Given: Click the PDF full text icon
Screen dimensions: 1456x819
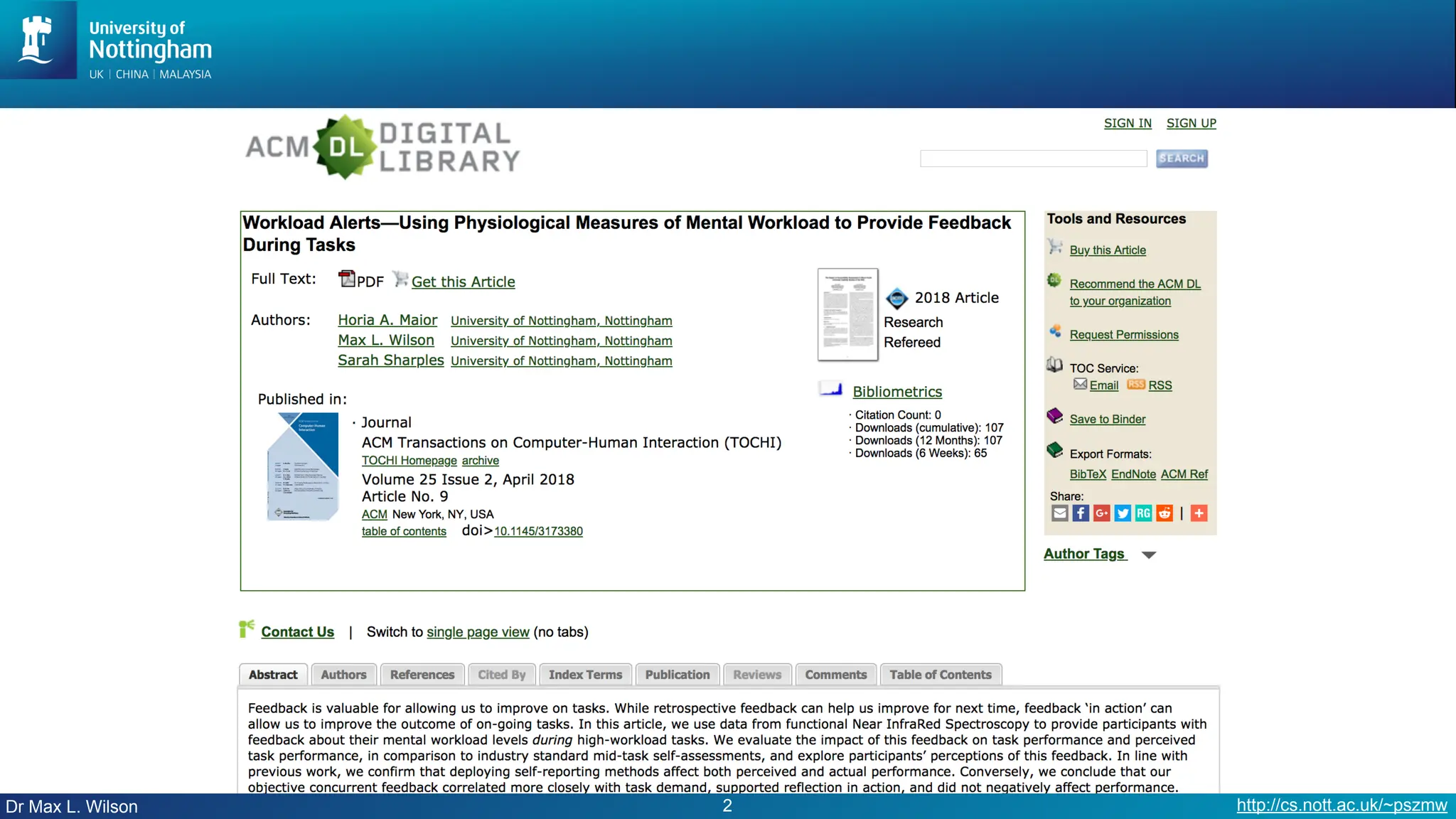Looking at the screenshot, I should pos(347,279).
